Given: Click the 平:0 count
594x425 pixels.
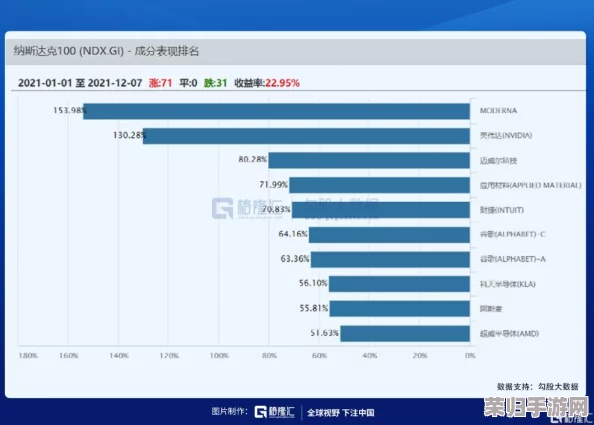Looking at the screenshot, I should [188, 83].
